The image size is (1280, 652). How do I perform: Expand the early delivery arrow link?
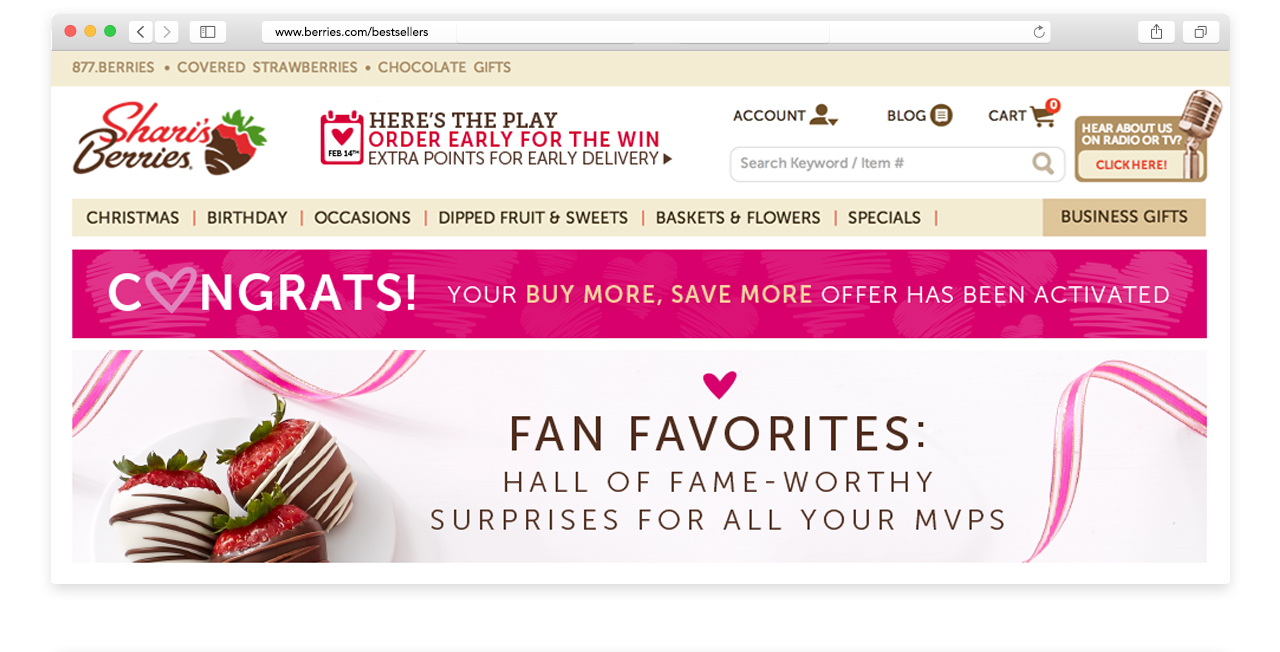pyautogui.click(x=667, y=158)
